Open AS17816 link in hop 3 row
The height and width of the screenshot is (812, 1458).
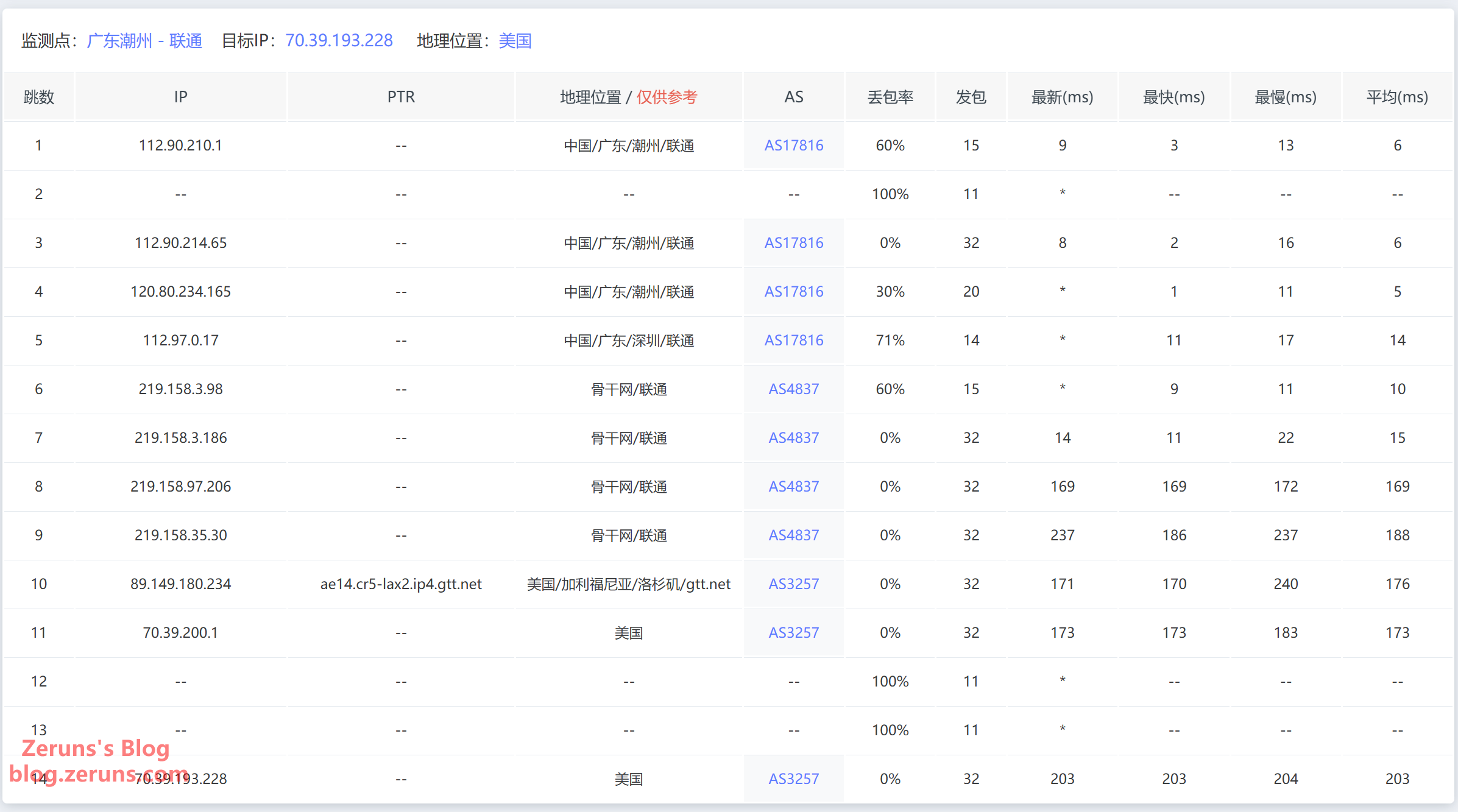coord(793,243)
